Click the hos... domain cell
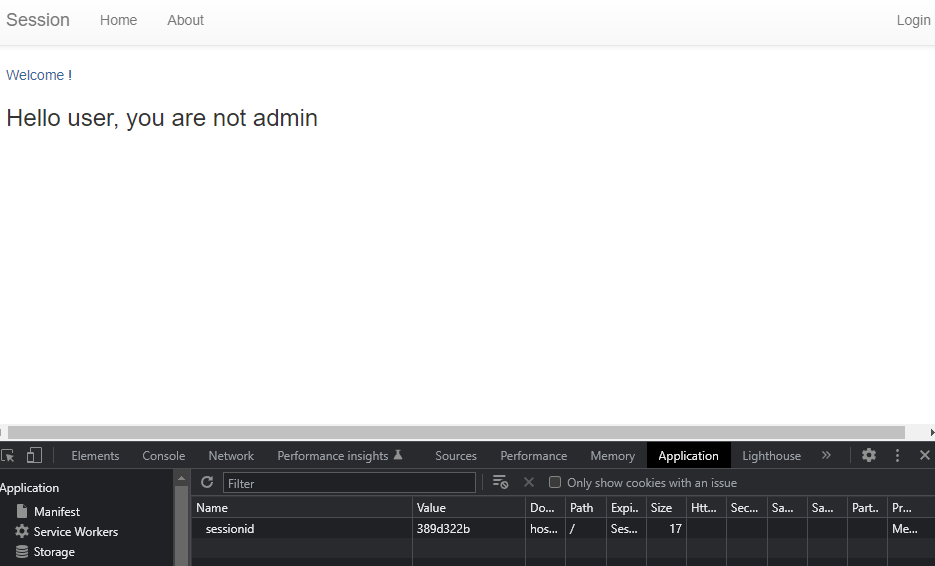This screenshot has height=566, width=935. click(x=544, y=528)
